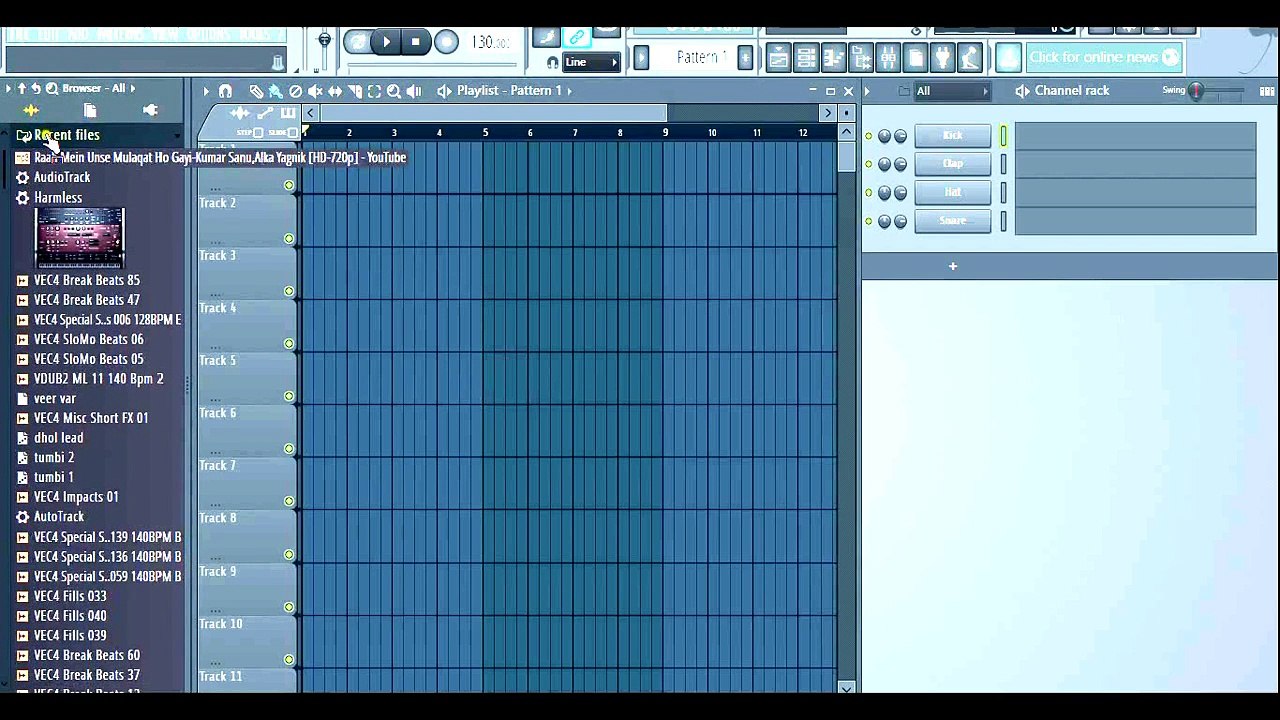The width and height of the screenshot is (1280, 720).
Task: Mute the Snare channel via green LED
Action: click(x=868, y=221)
